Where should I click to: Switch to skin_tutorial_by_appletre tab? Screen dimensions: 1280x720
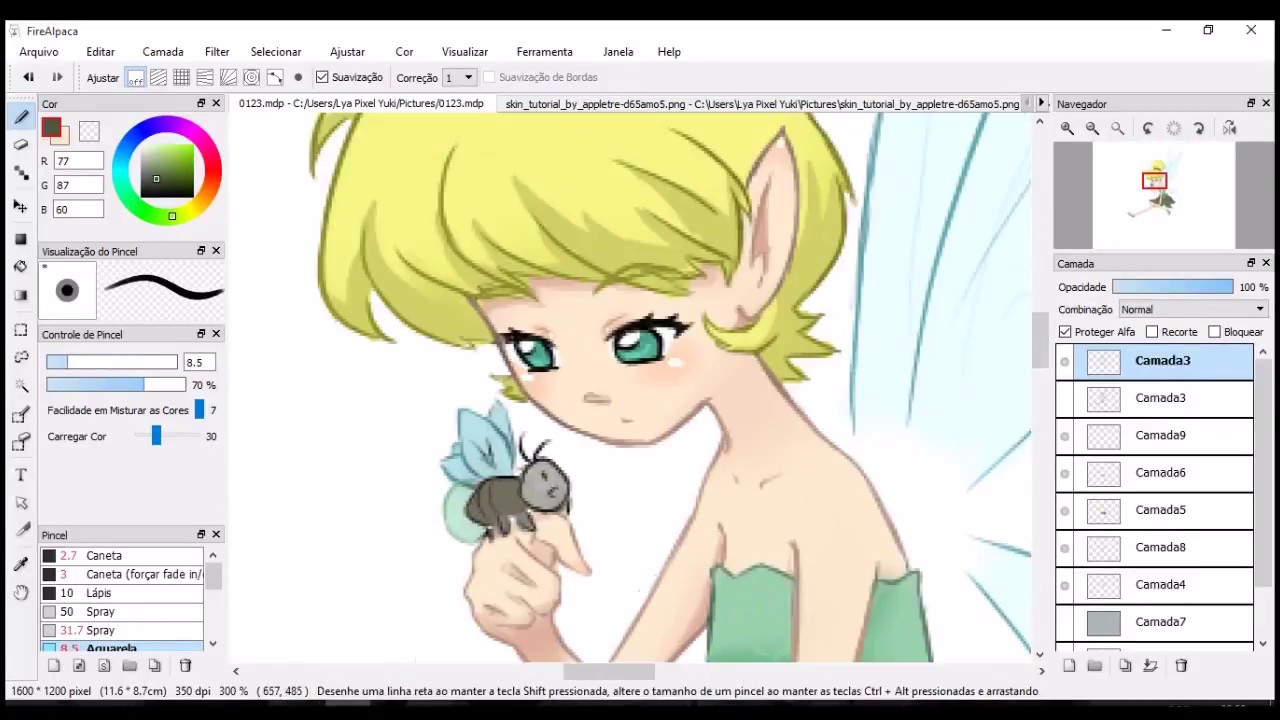coord(762,104)
